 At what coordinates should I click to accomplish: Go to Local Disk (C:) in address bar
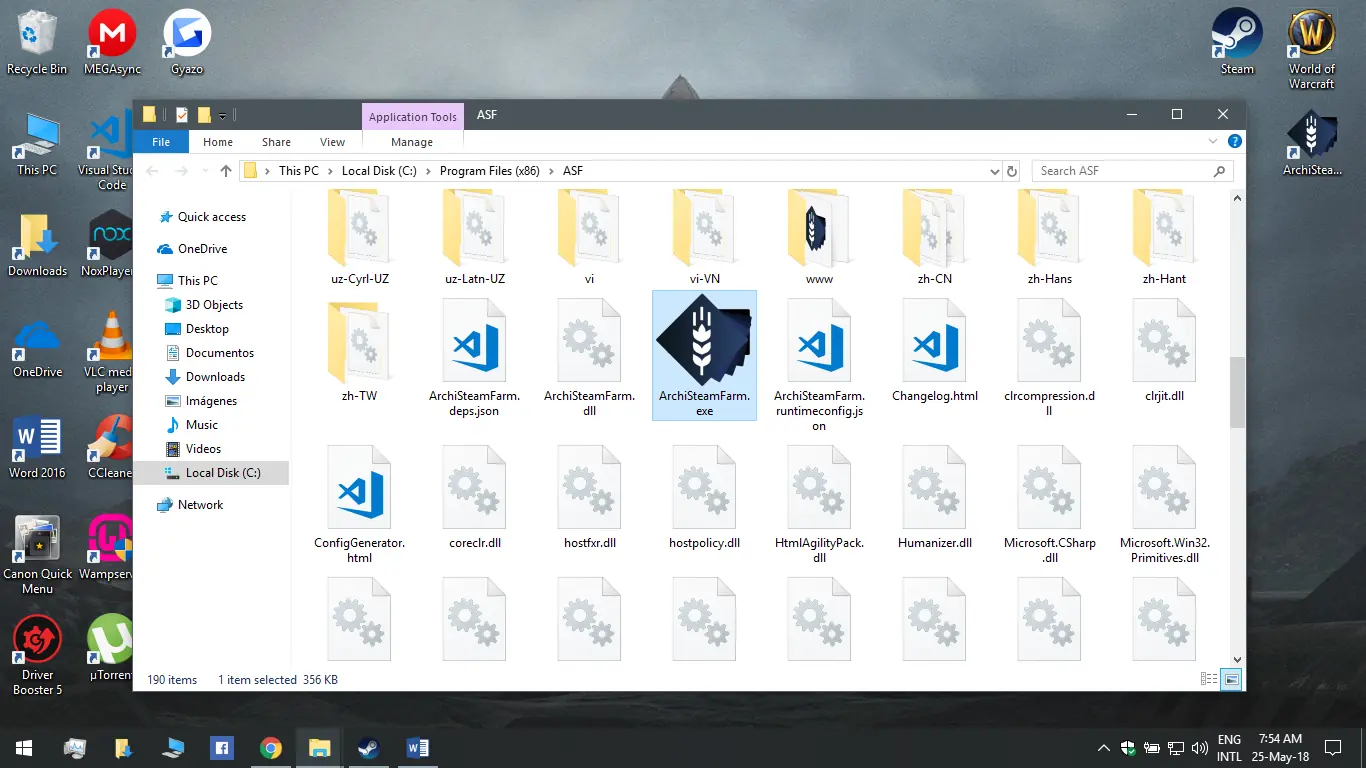(x=379, y=171)
